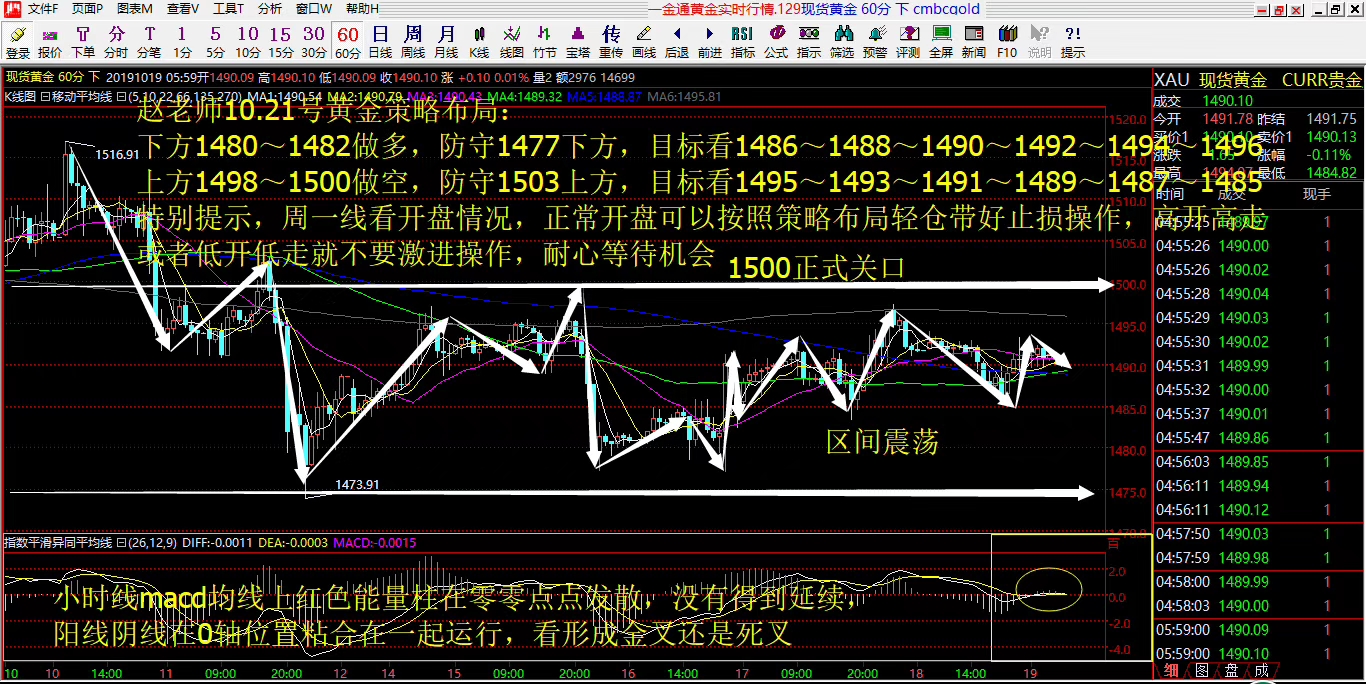
Task: Switch to the 盘 tab at bottom
Action: [x=1231, y=671]
